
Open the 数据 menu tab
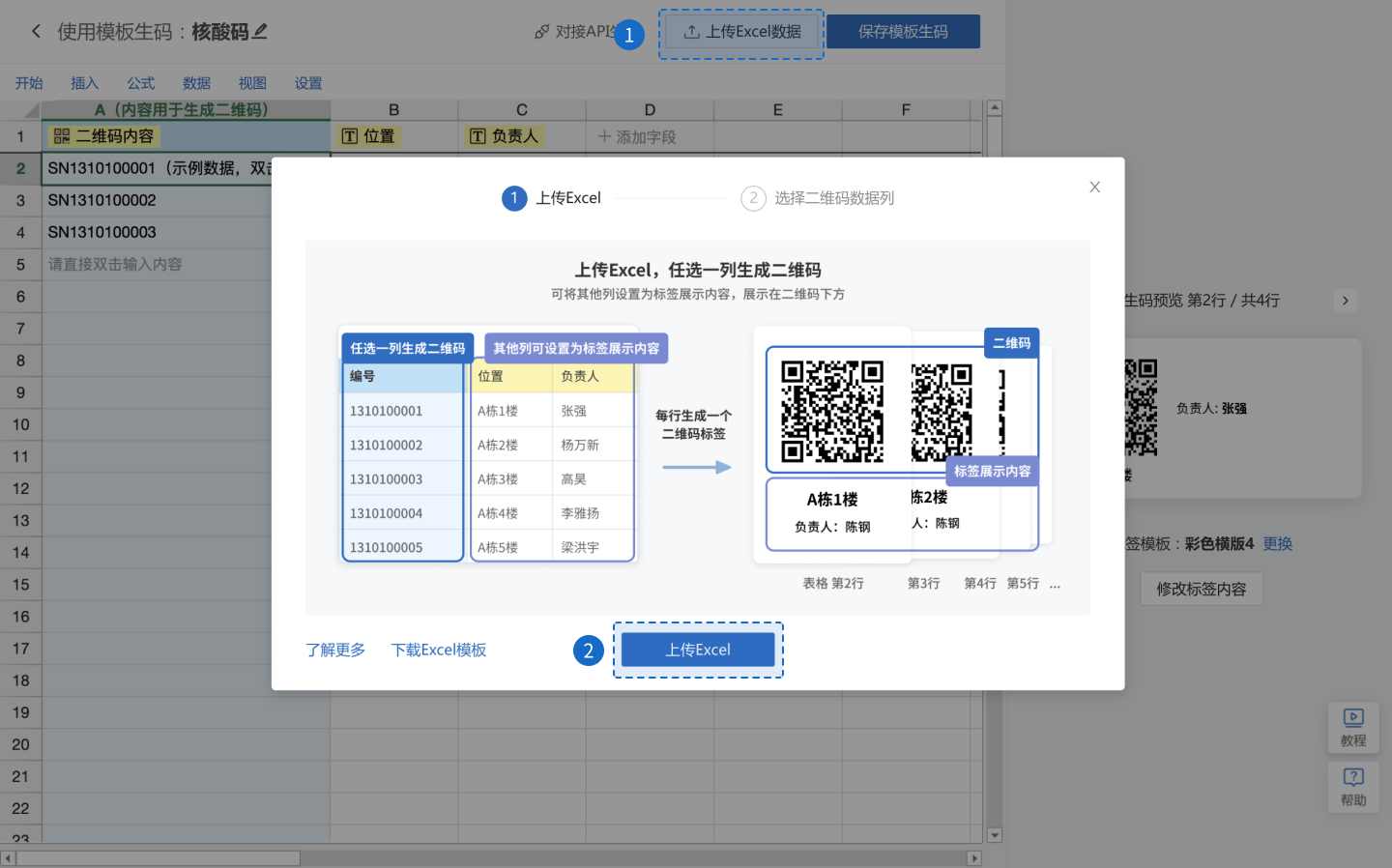(196, 83)
